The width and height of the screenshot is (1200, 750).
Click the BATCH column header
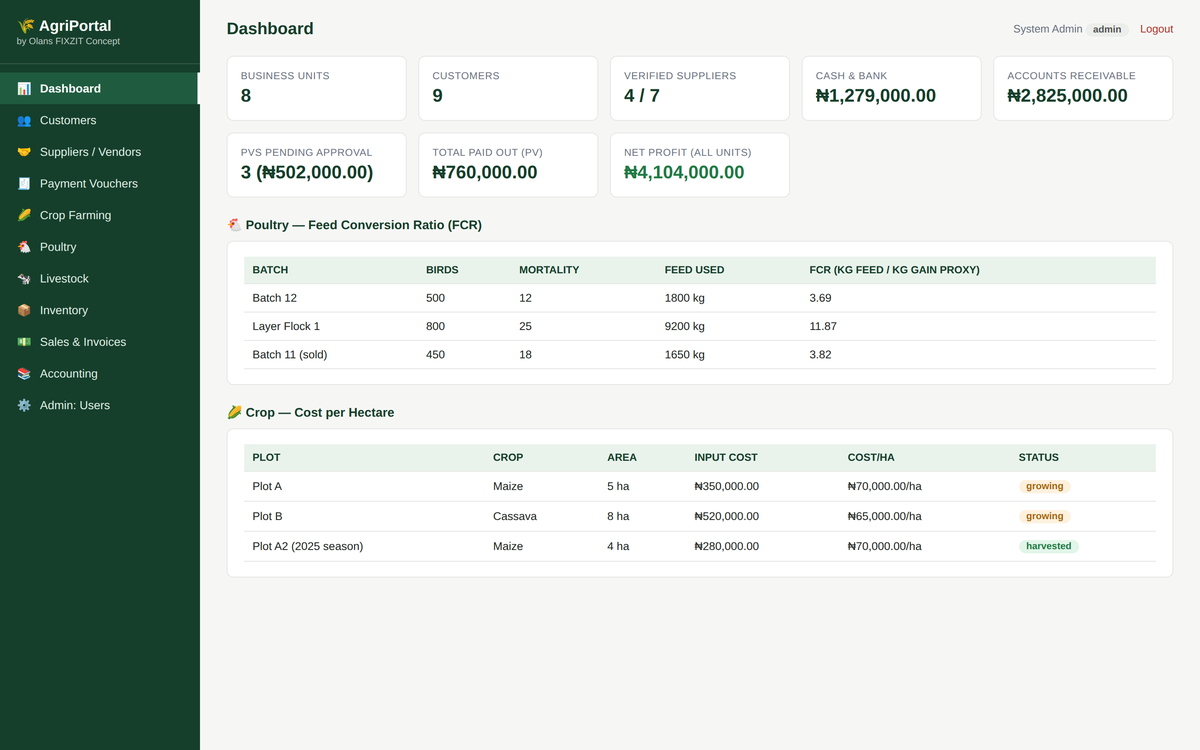[x=270, y=270]
